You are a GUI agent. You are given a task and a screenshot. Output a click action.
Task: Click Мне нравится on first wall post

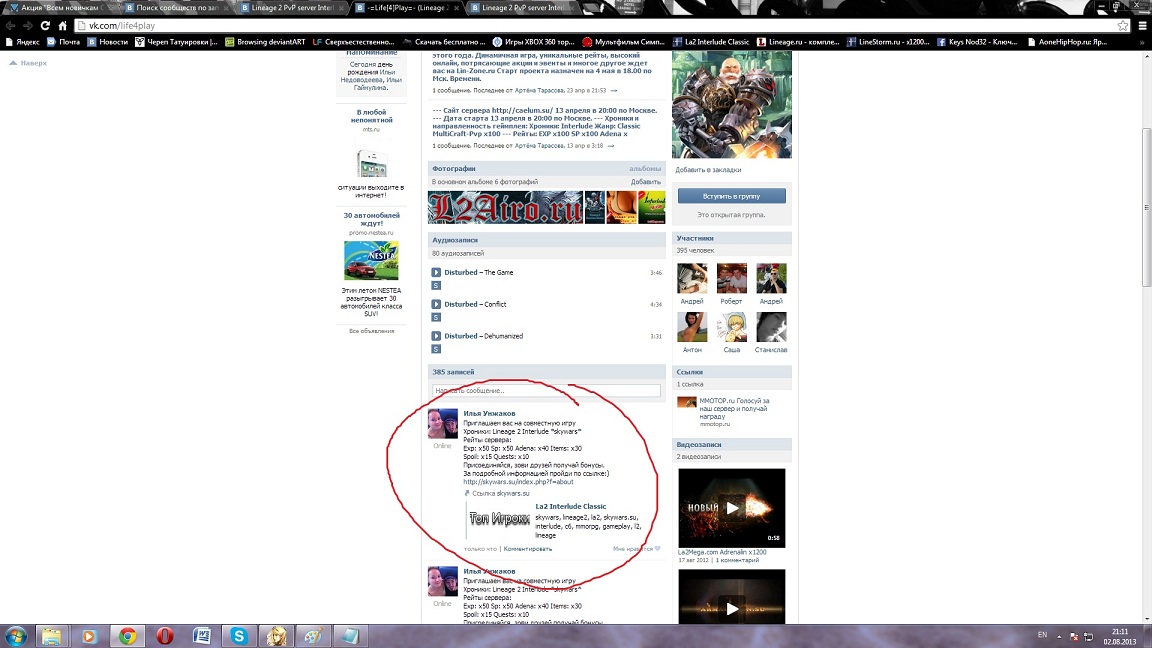click(x=636, y=549)
